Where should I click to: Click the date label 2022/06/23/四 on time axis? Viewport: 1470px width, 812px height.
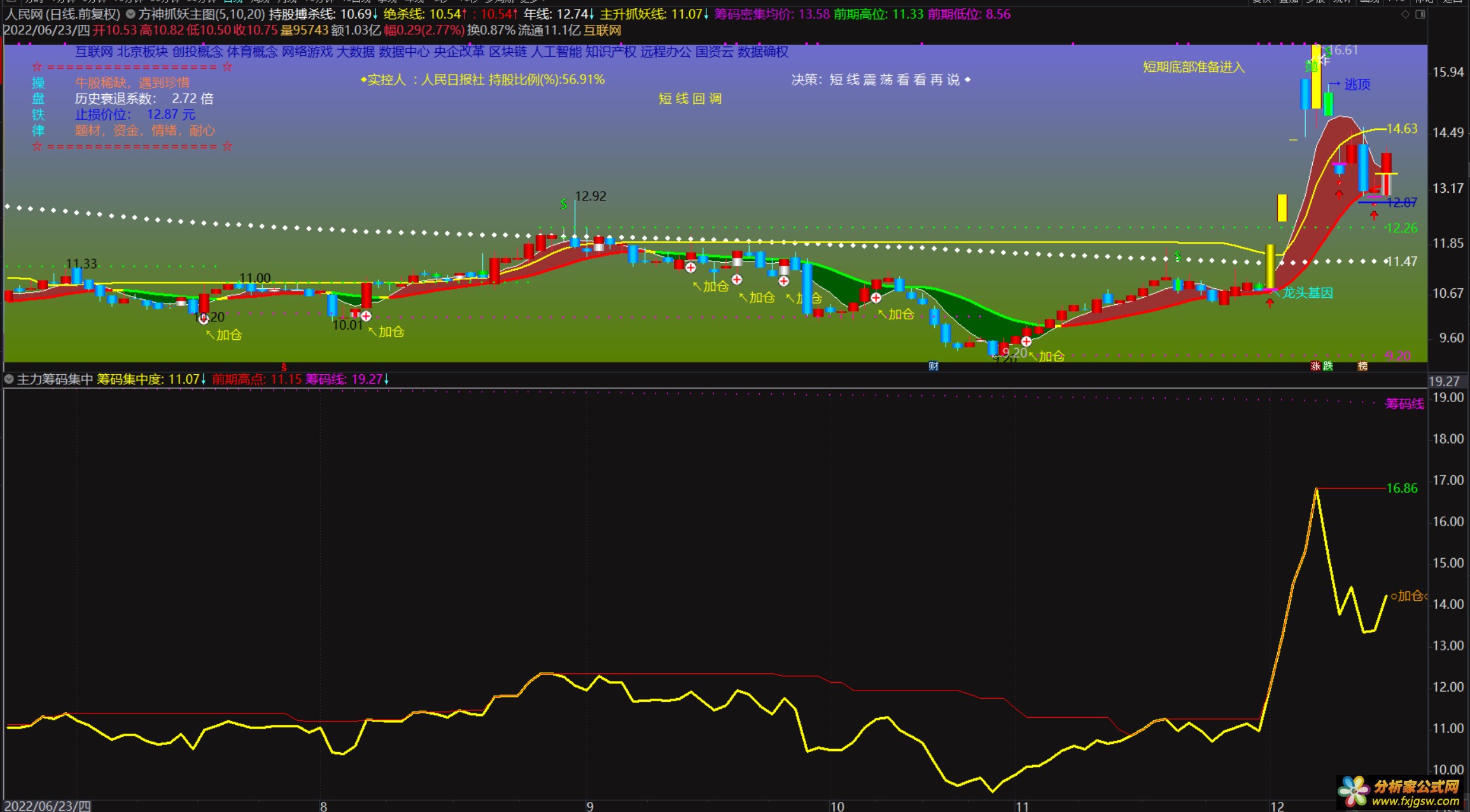47,806
